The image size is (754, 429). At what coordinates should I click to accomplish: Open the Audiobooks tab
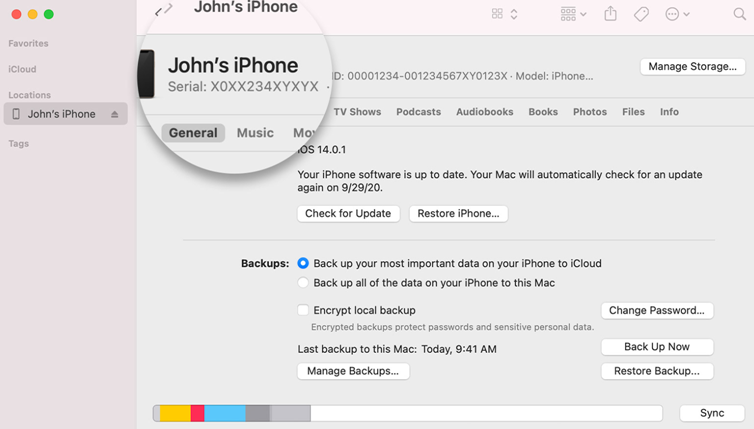tap(485, 112)
